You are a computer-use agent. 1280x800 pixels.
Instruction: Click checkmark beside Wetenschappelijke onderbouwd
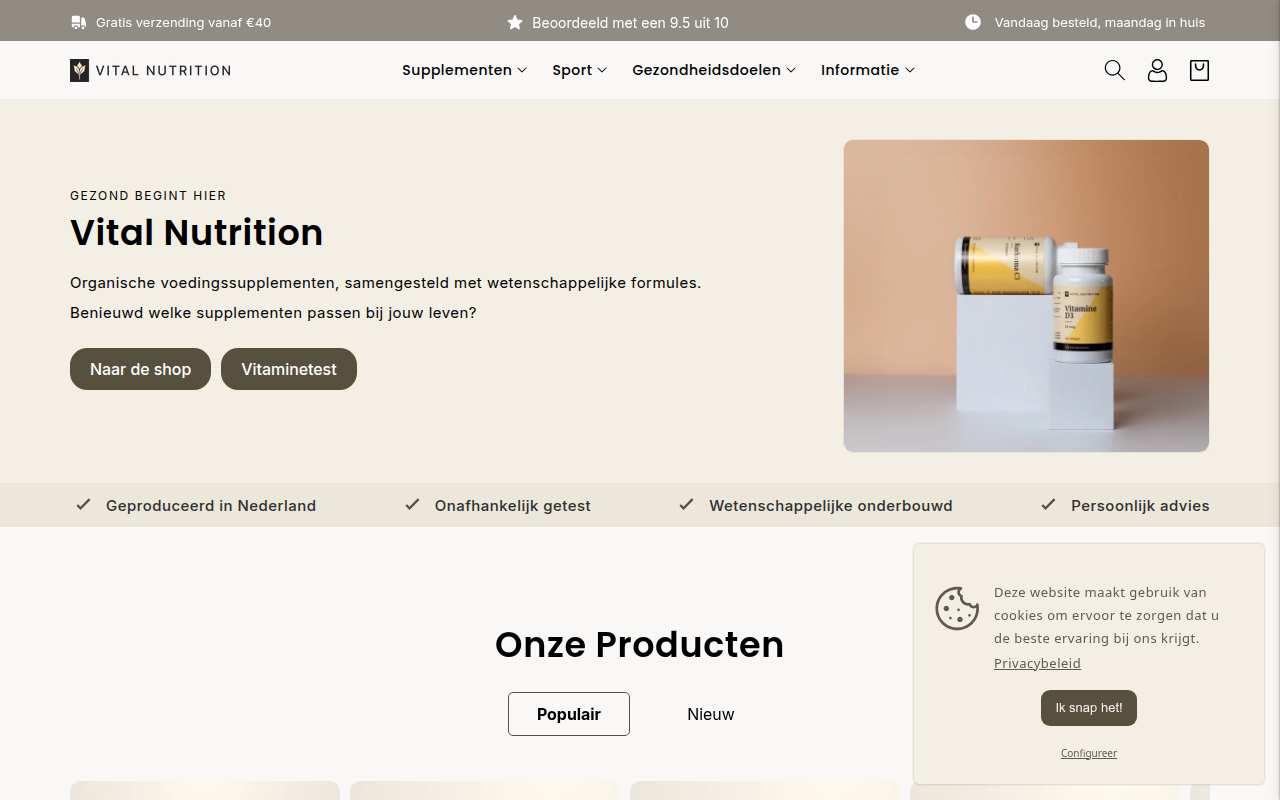coord(686,505)
